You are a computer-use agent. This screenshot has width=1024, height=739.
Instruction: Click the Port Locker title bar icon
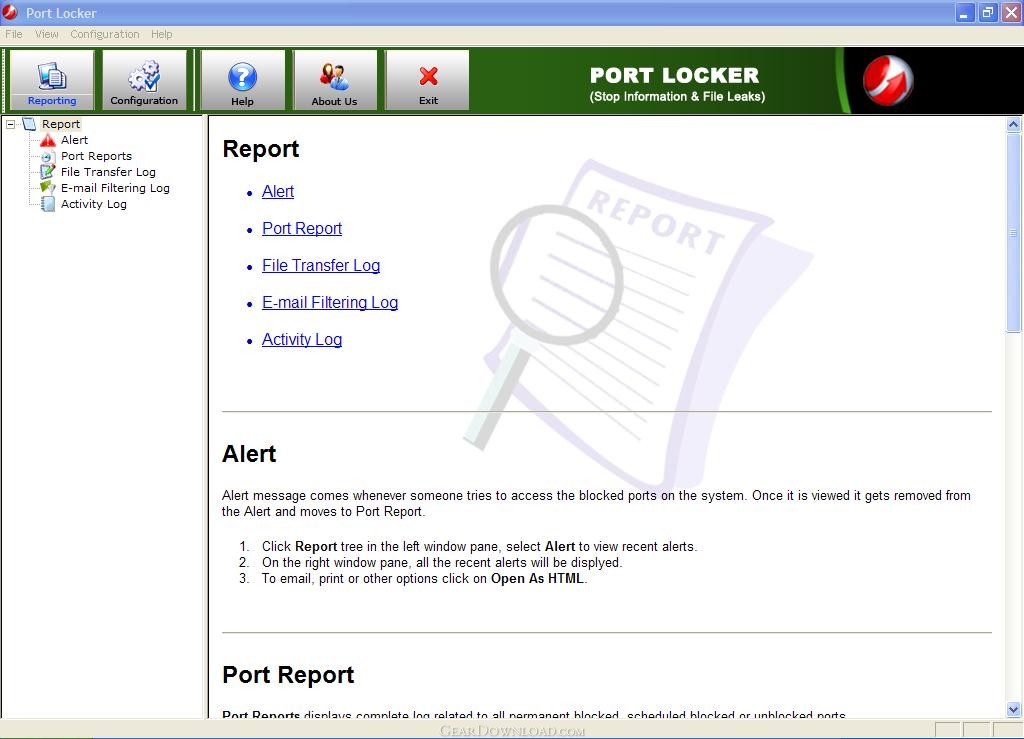10,12
